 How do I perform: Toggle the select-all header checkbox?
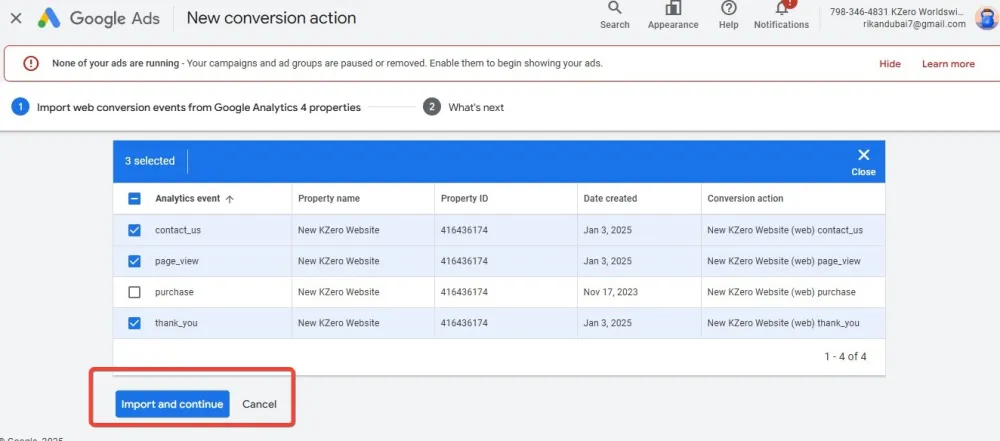(134, 198)
